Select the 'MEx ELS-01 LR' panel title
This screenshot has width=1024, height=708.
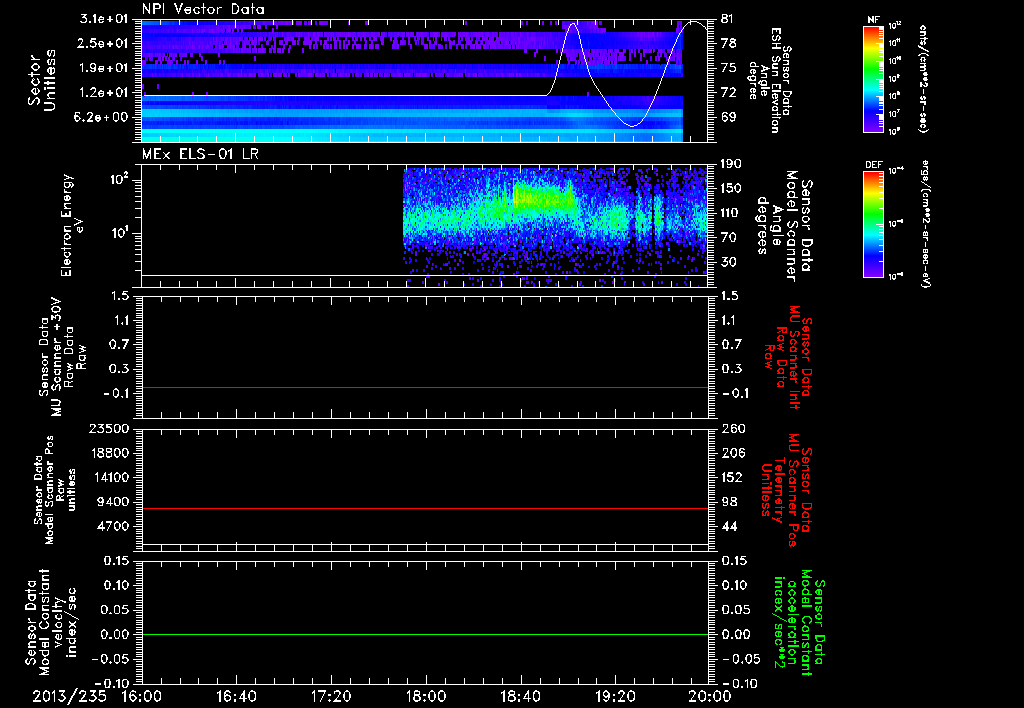pyautogui.click(x=199, y=154)
